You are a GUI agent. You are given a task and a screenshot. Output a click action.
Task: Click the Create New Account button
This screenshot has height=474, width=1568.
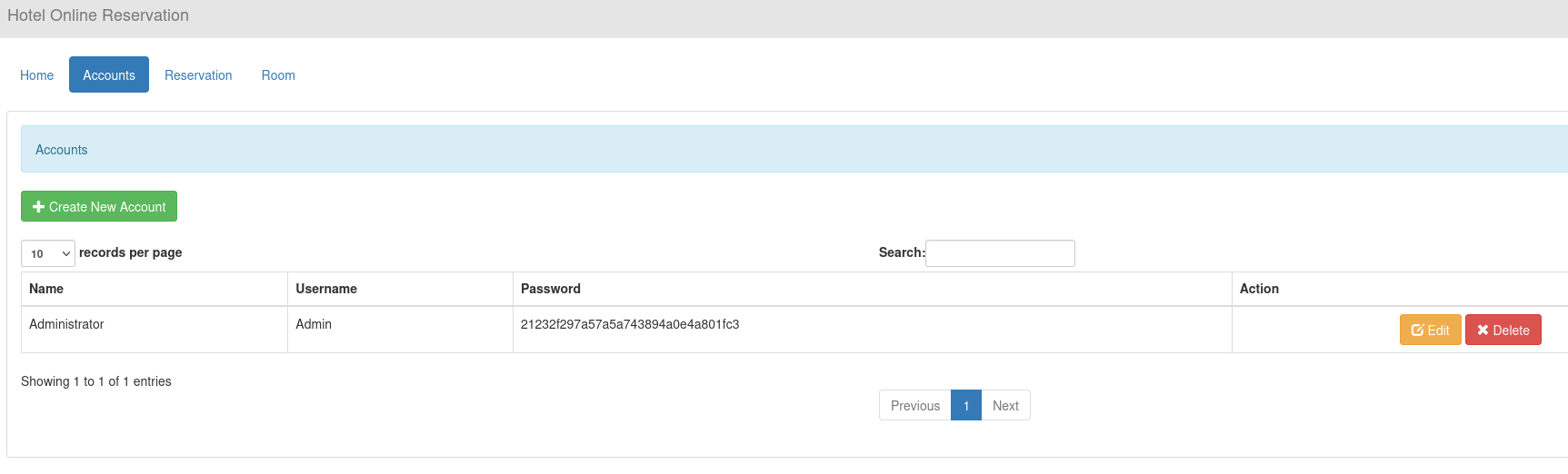pos(99,206)
